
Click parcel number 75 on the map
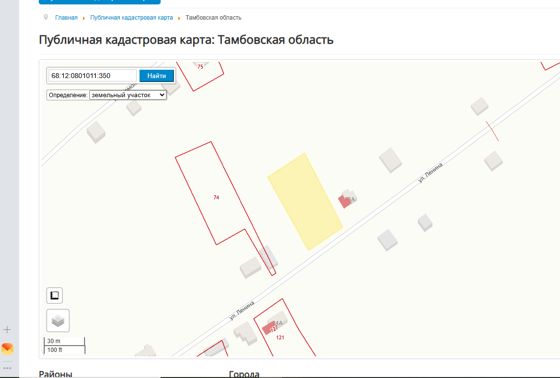tap(200, 67)
